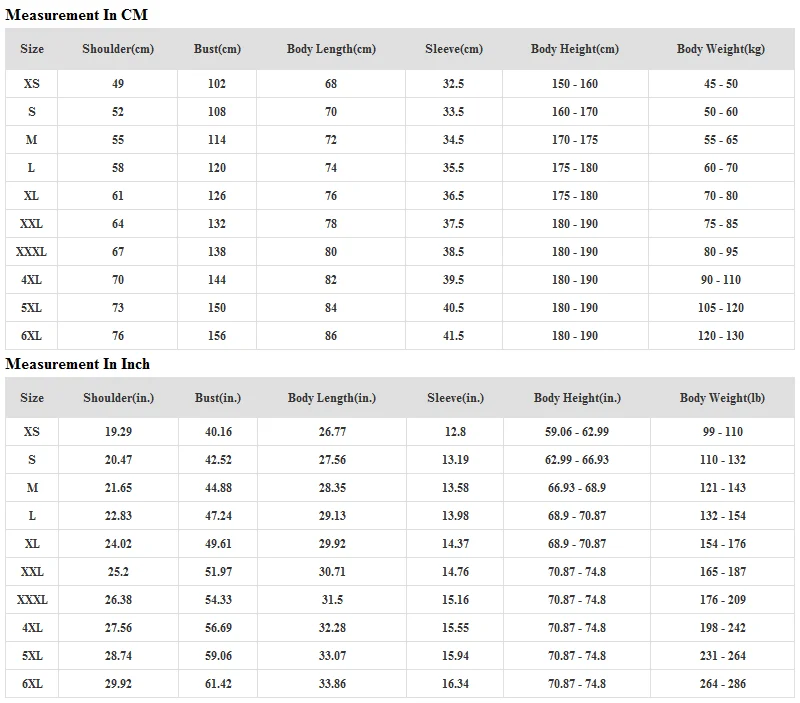The image size is (800, 703).
Task: Select the 6XL size cell in inch table
Action: point(32,684)
